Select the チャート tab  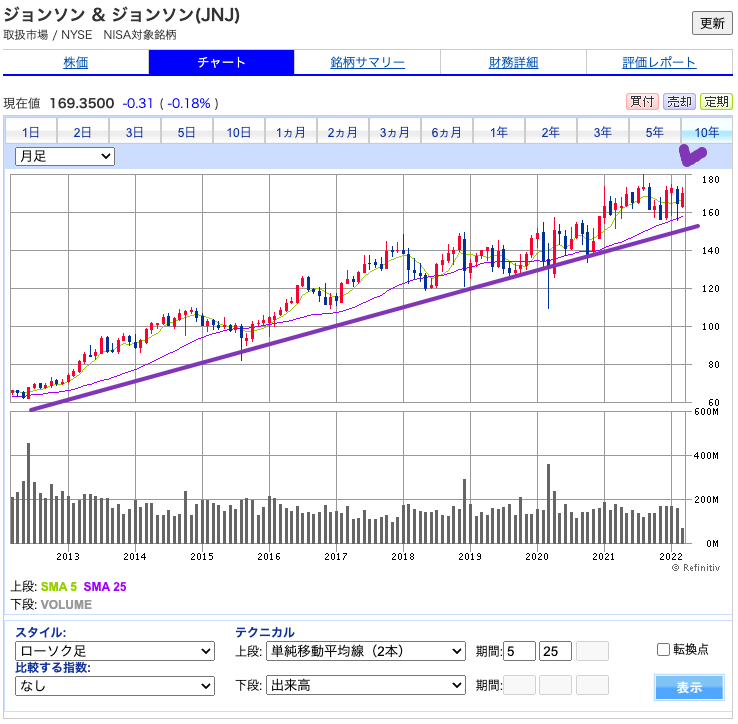coord(222,62)
